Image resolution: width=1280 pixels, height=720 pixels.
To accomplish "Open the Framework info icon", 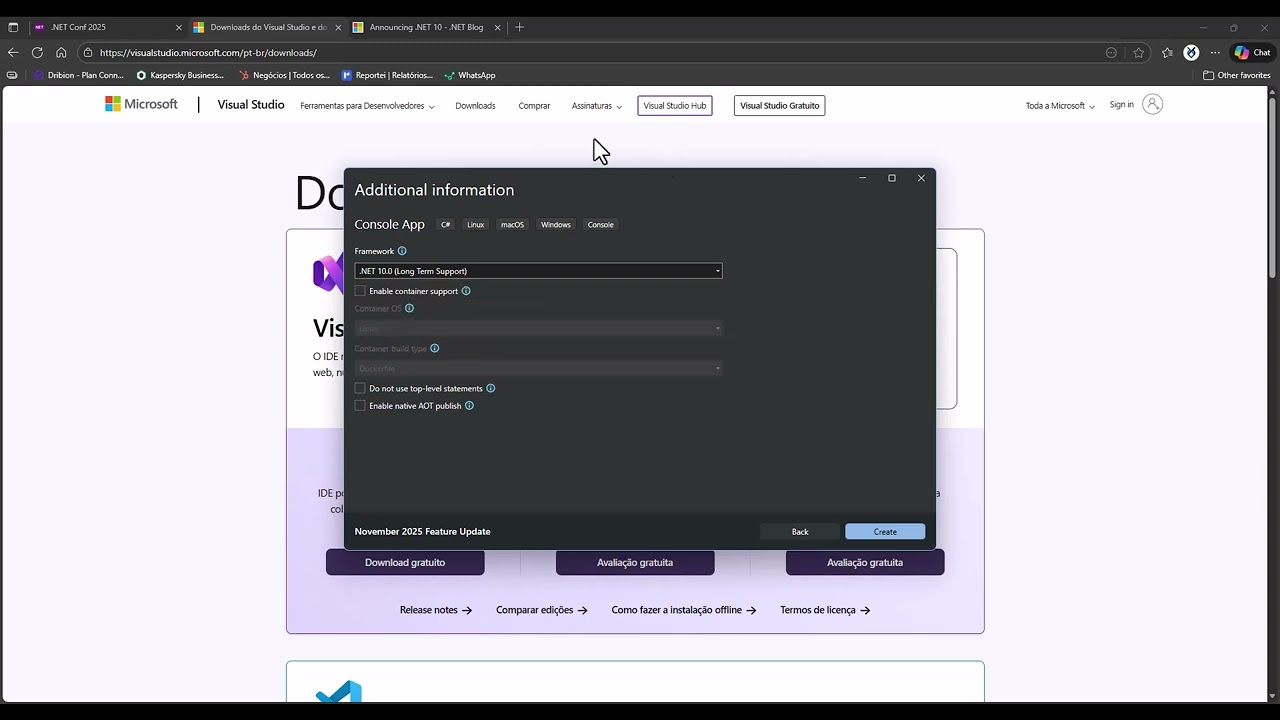I will [402, 251].
